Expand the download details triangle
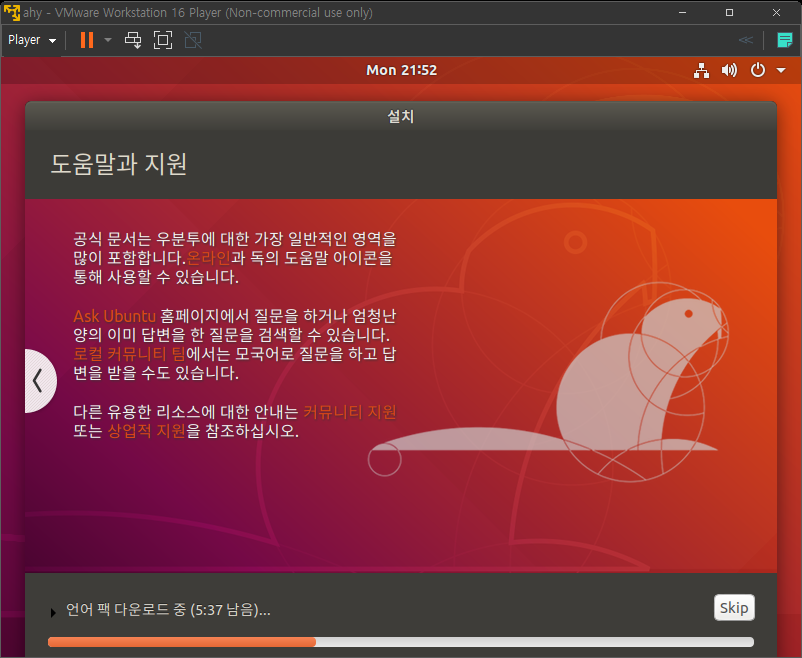Image resolution: width=802 pixels, height=658 pixels. [53, 612]
